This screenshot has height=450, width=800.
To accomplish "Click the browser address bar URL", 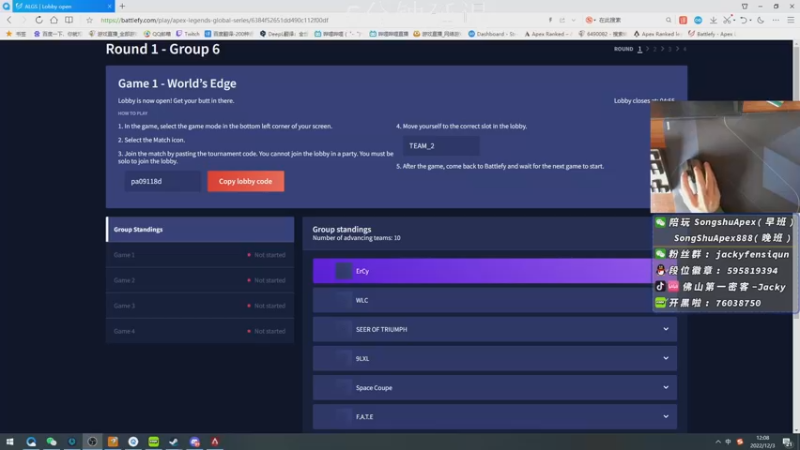I will click(x=214, y=20).
